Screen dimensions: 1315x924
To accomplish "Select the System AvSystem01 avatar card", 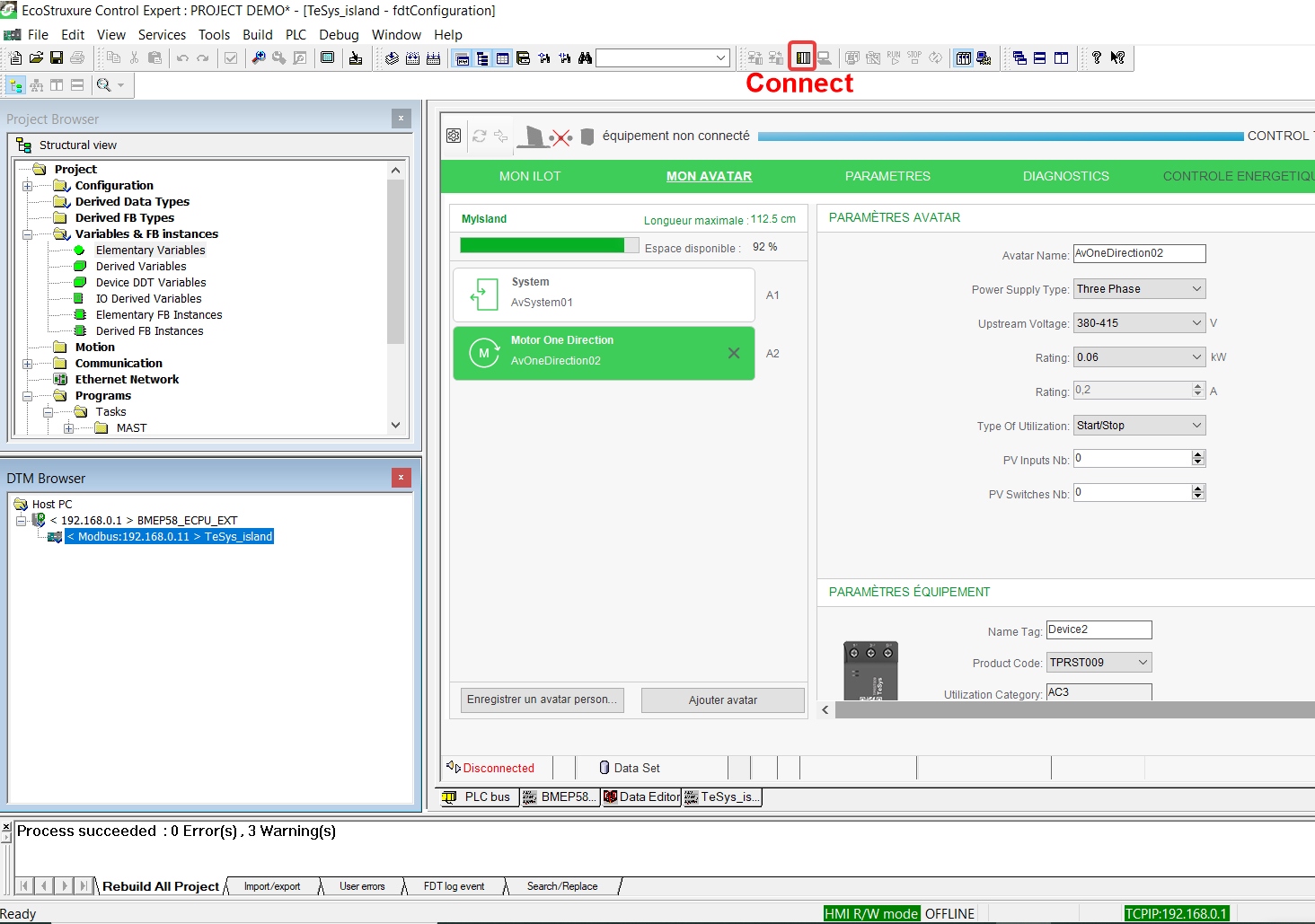I will pyautogui.click(x=604, y=295).
